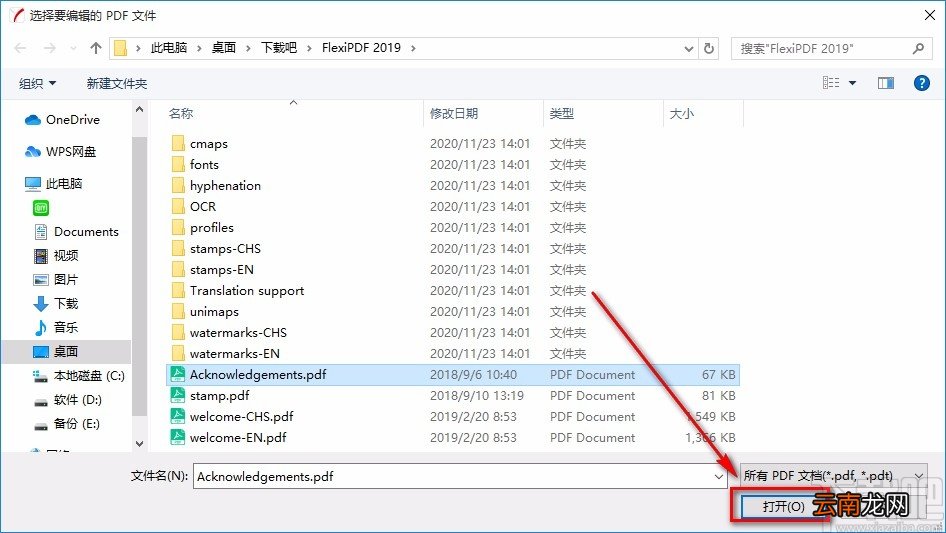946x533 pixels.
Task: Click the welcome-EN.pdf file icon
Action: 177,438
